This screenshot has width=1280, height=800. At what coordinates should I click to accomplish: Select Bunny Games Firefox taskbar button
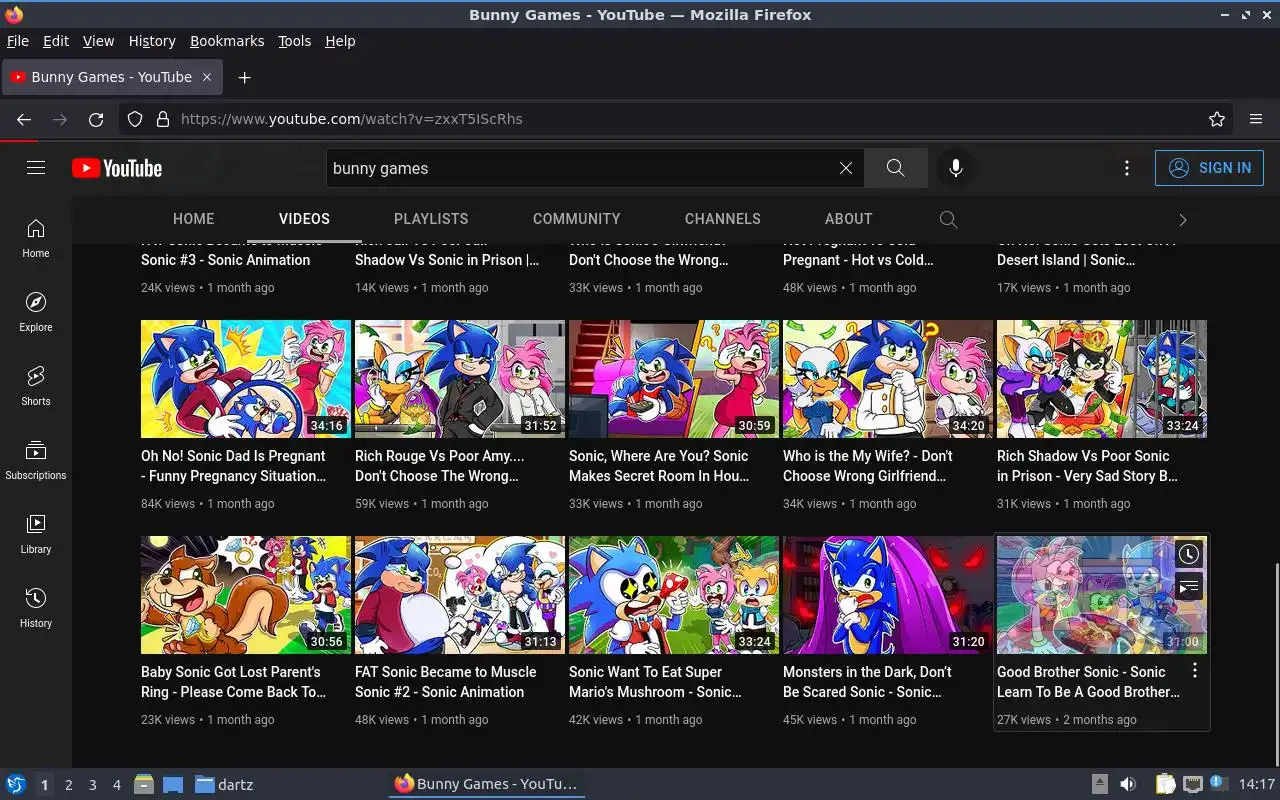click(487, 784)
